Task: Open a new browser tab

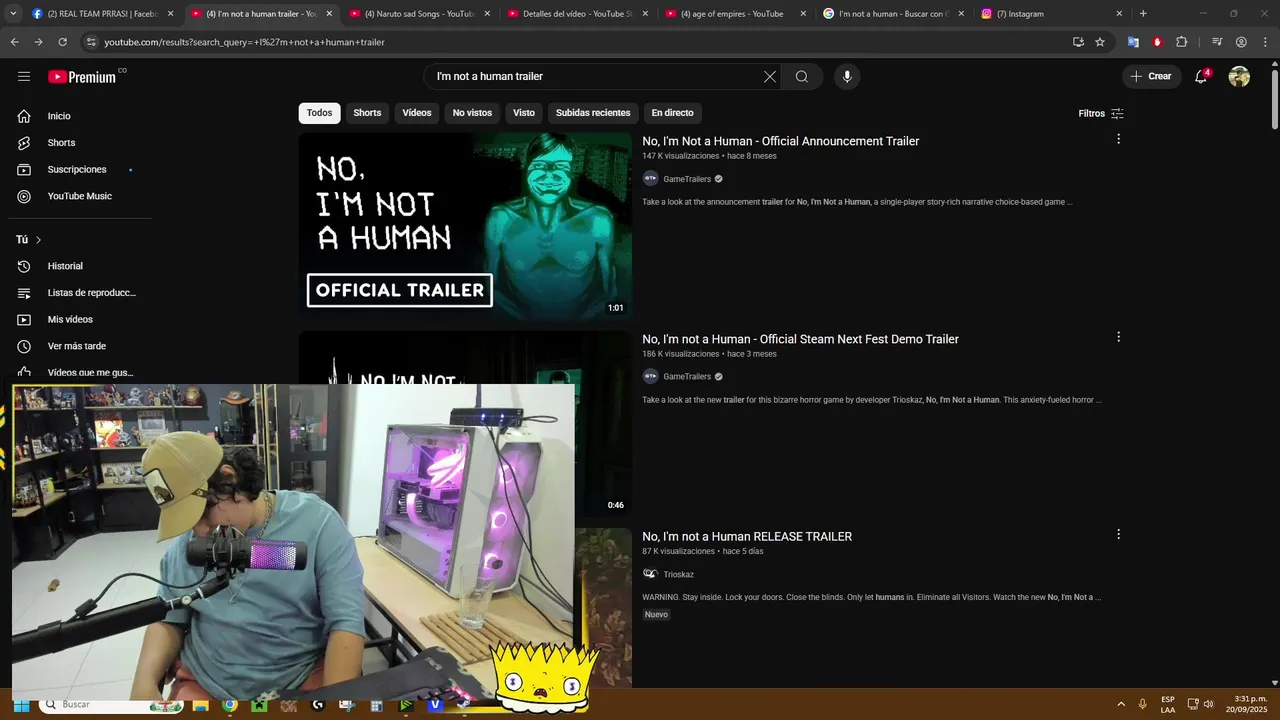Action: pos(1143,14)
